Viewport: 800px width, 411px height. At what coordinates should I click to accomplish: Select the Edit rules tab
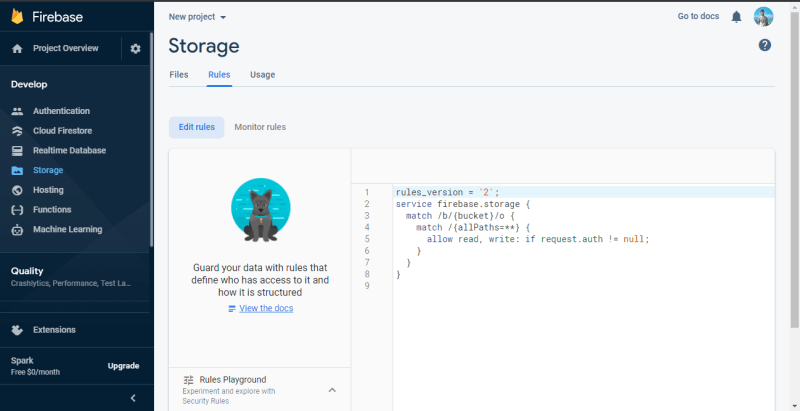coord(196,127)
